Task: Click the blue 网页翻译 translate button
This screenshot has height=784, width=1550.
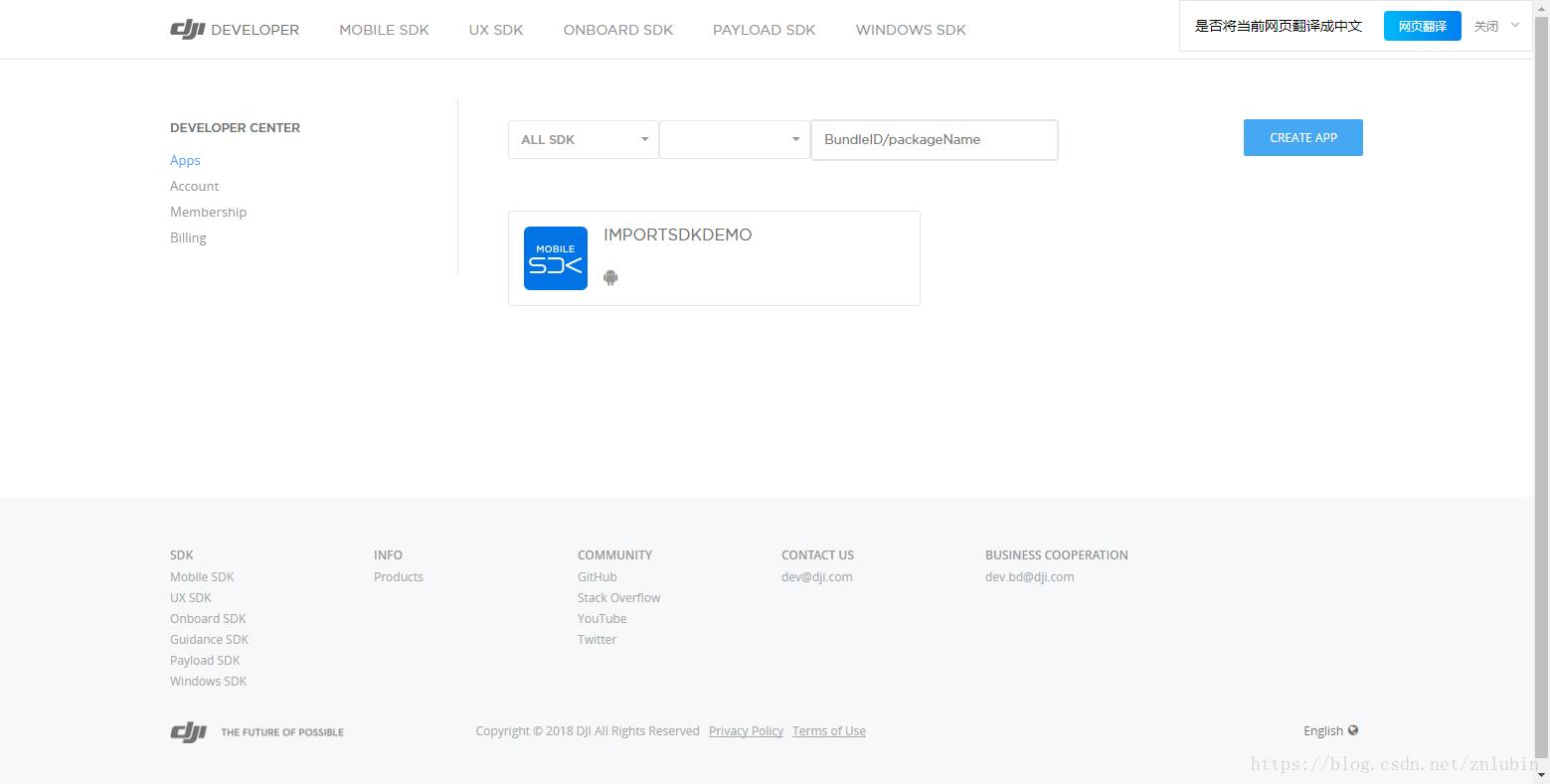Action: click(1423, 26)
